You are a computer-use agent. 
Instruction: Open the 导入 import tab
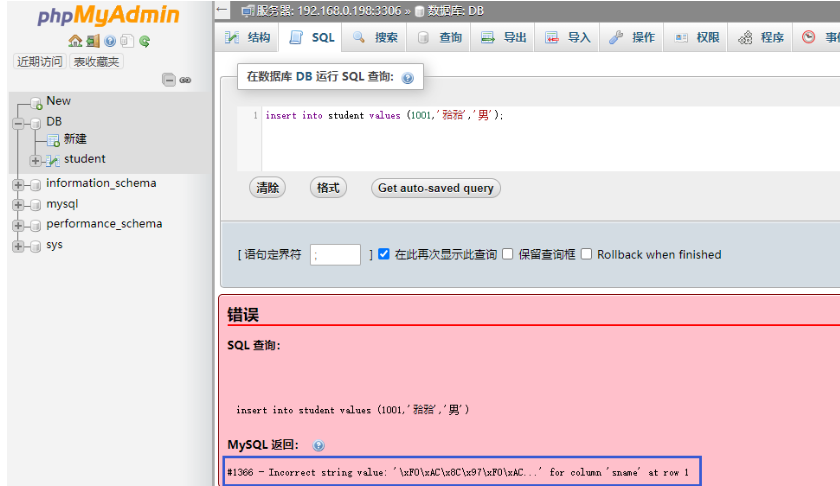[568, 38]
